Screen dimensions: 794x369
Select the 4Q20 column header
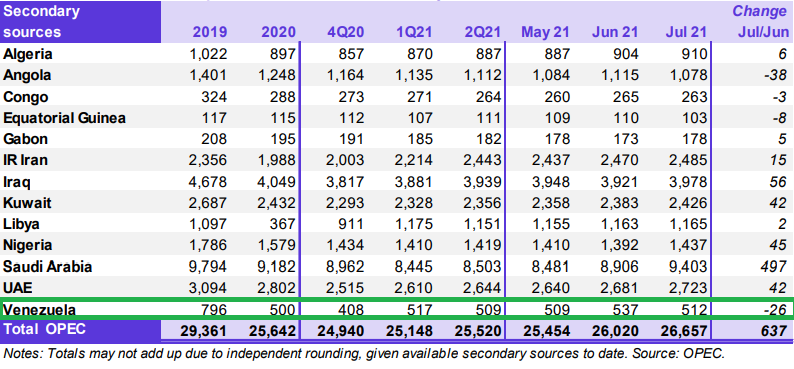345,32
